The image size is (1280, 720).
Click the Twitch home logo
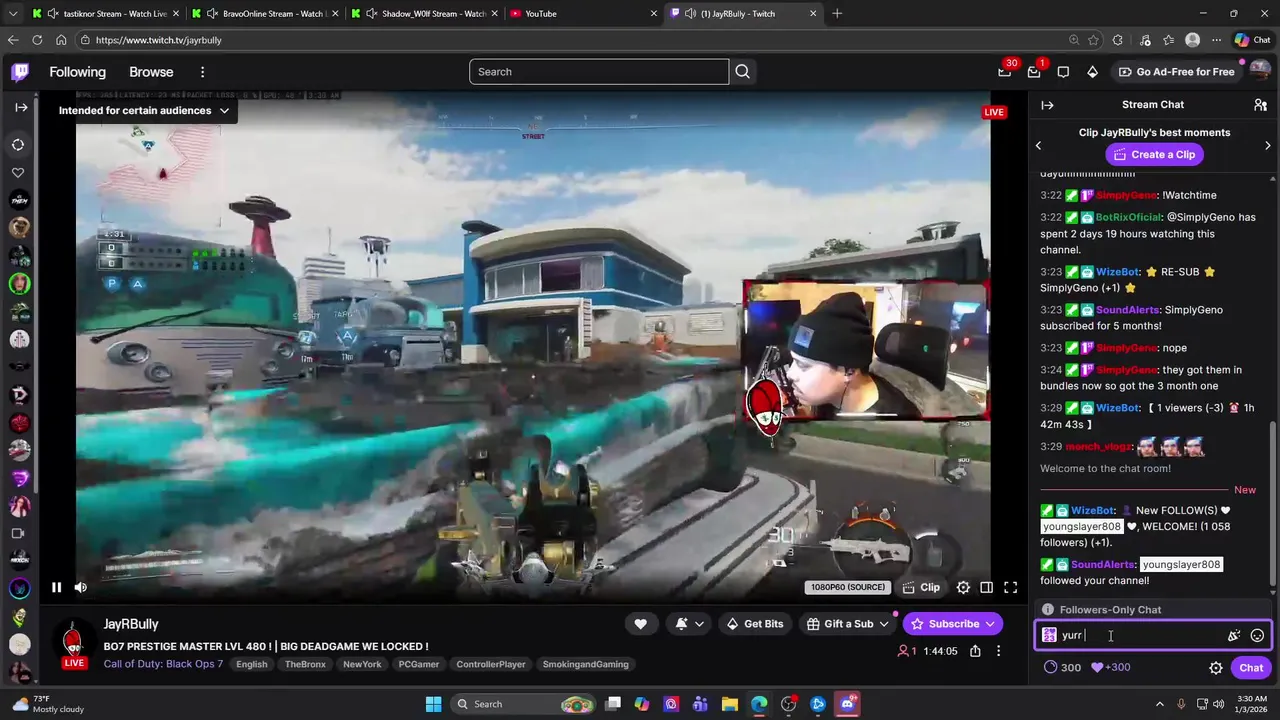[x=20, y=72]
